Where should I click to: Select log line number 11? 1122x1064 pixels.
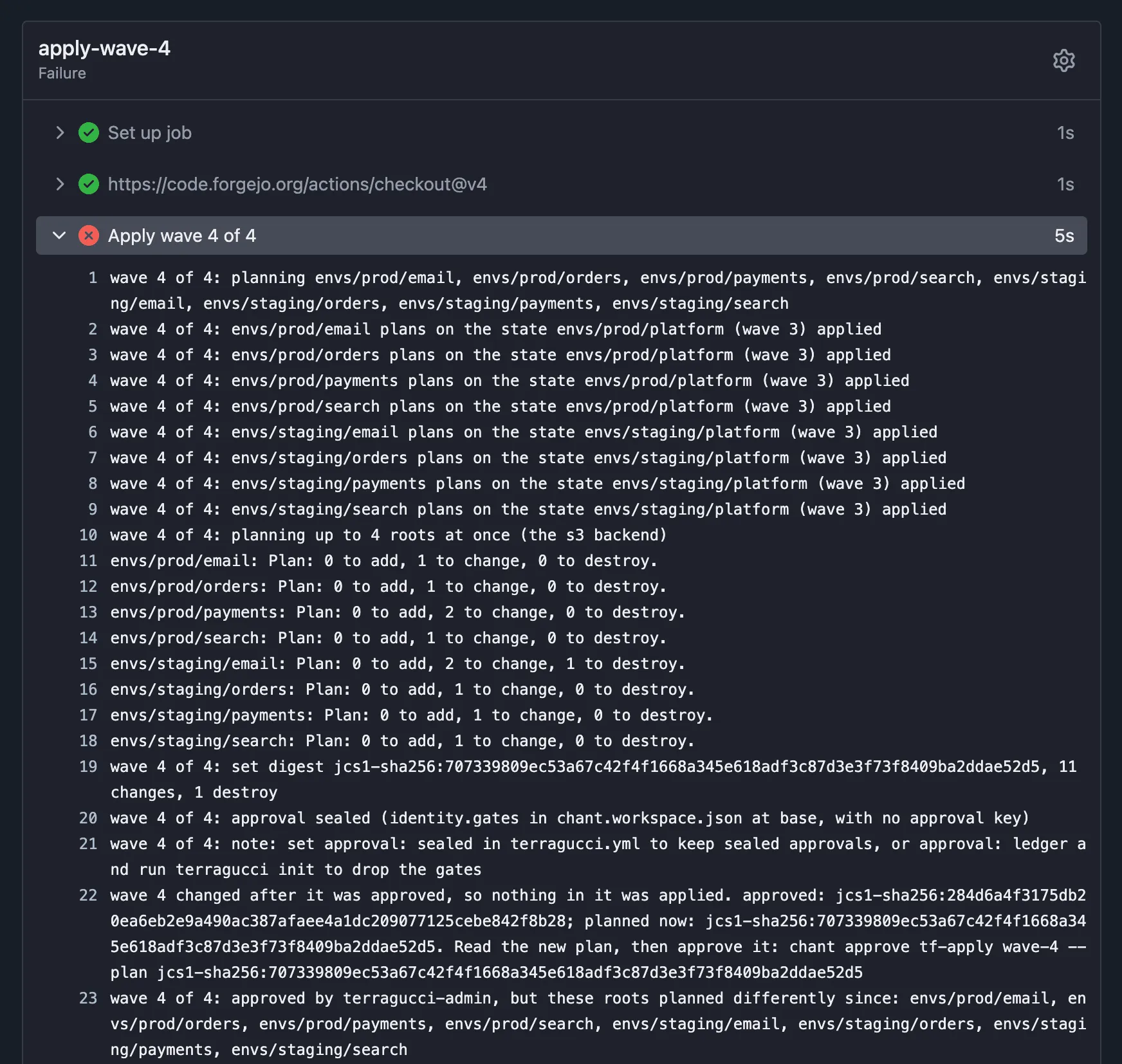point(88,561)
